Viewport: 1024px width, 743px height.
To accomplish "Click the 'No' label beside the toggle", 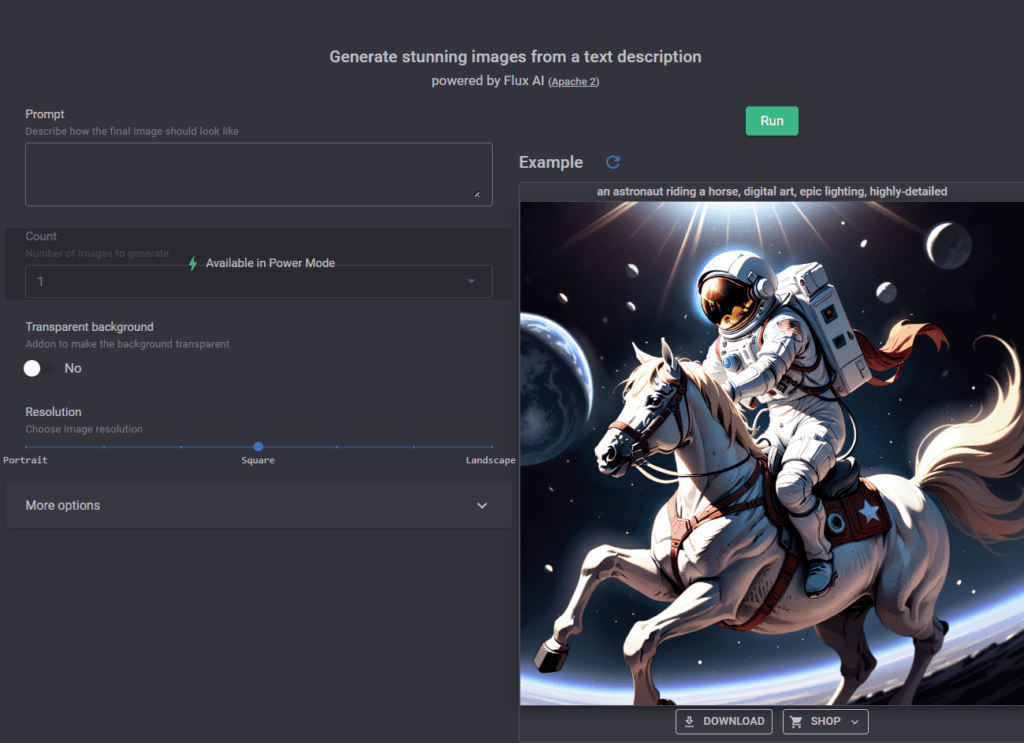I will [x=73, y=368].
